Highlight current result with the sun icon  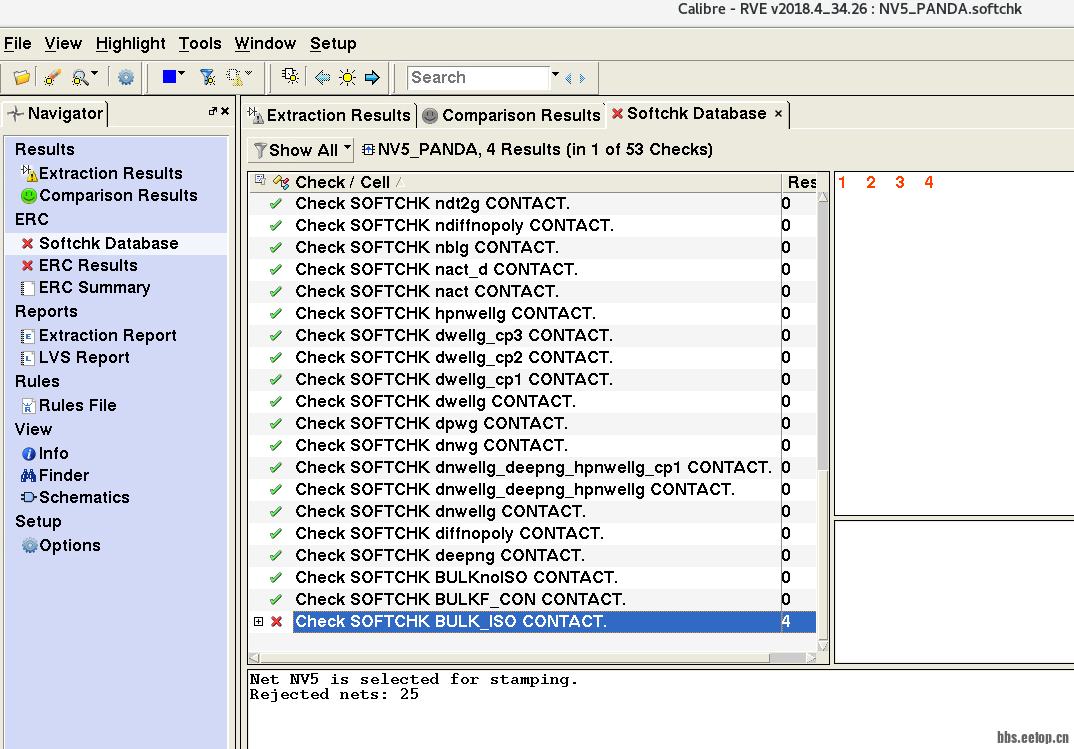pyautogui.click(x=347, y=77)
